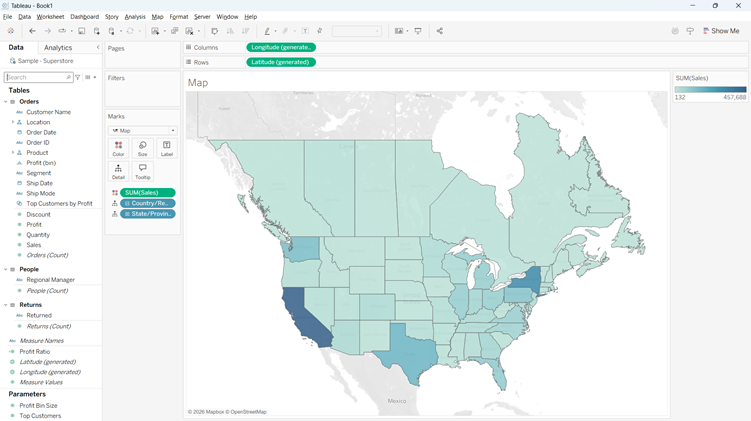
Task: Click the Share workbook icon
Action: tap(440, 31)
